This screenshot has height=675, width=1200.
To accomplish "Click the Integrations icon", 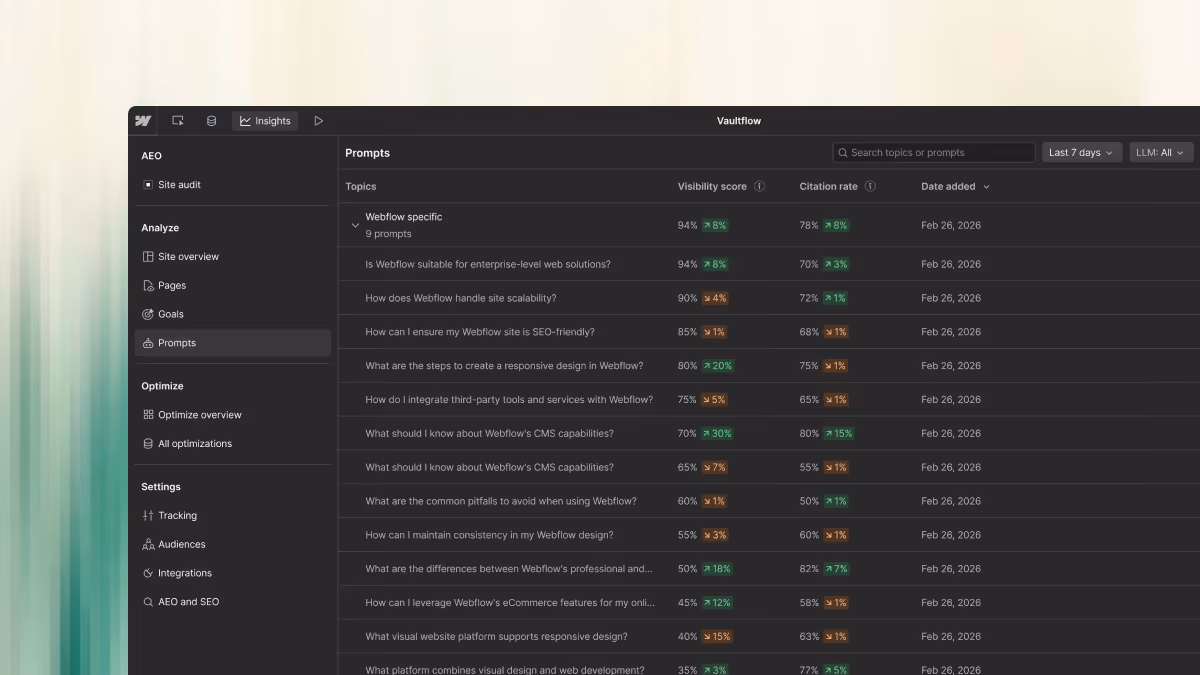I will (148, 573).
